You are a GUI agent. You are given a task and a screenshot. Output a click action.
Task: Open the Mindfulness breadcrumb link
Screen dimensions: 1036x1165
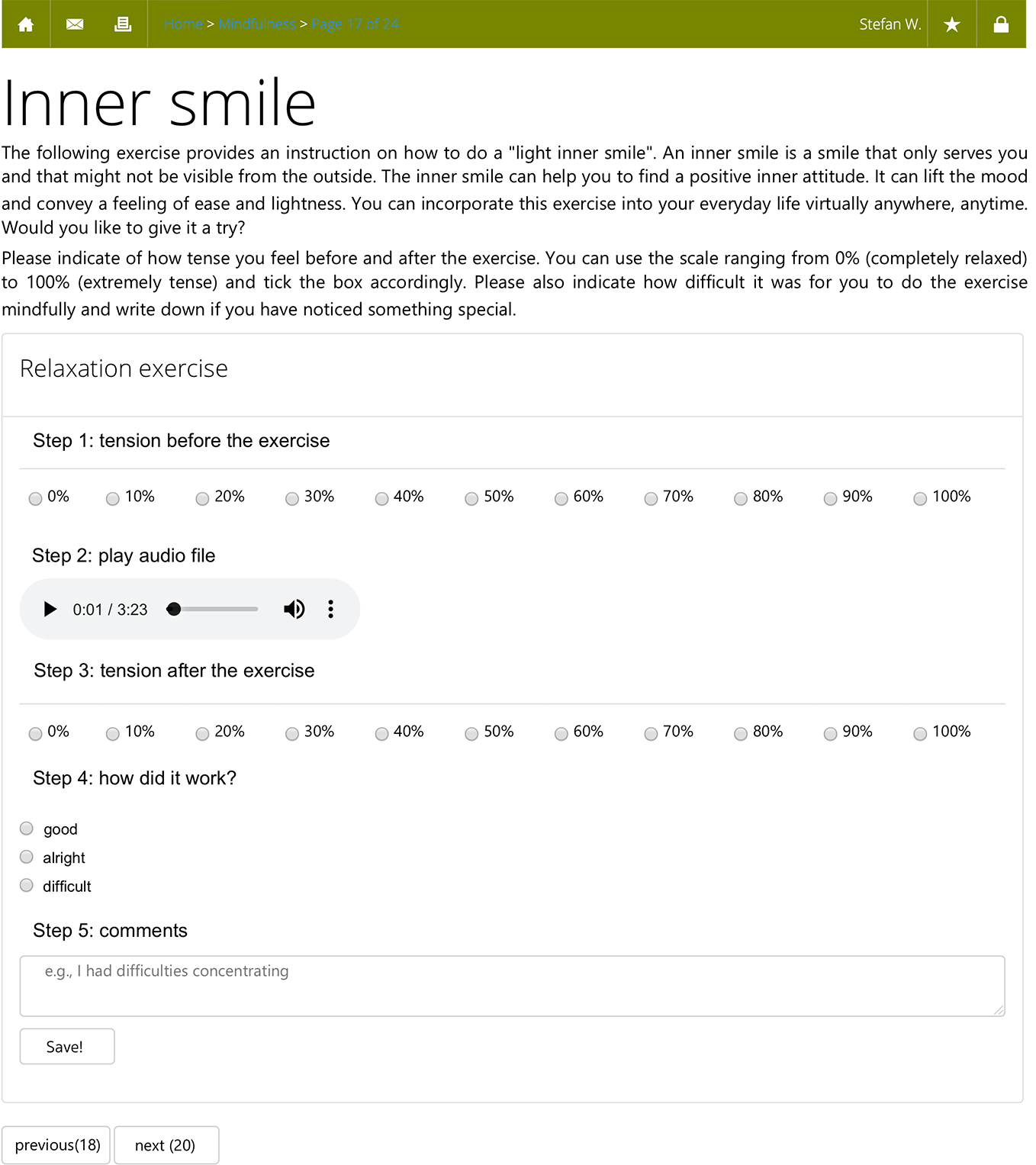point(257,24)
